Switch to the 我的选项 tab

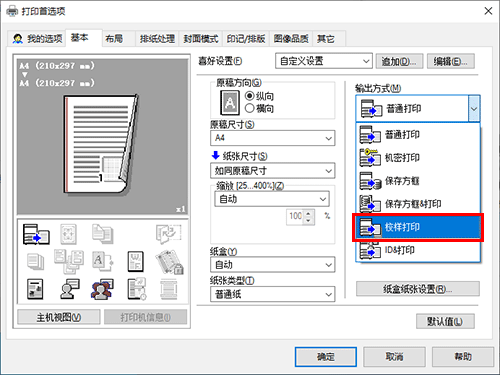[x=37, y=39]
